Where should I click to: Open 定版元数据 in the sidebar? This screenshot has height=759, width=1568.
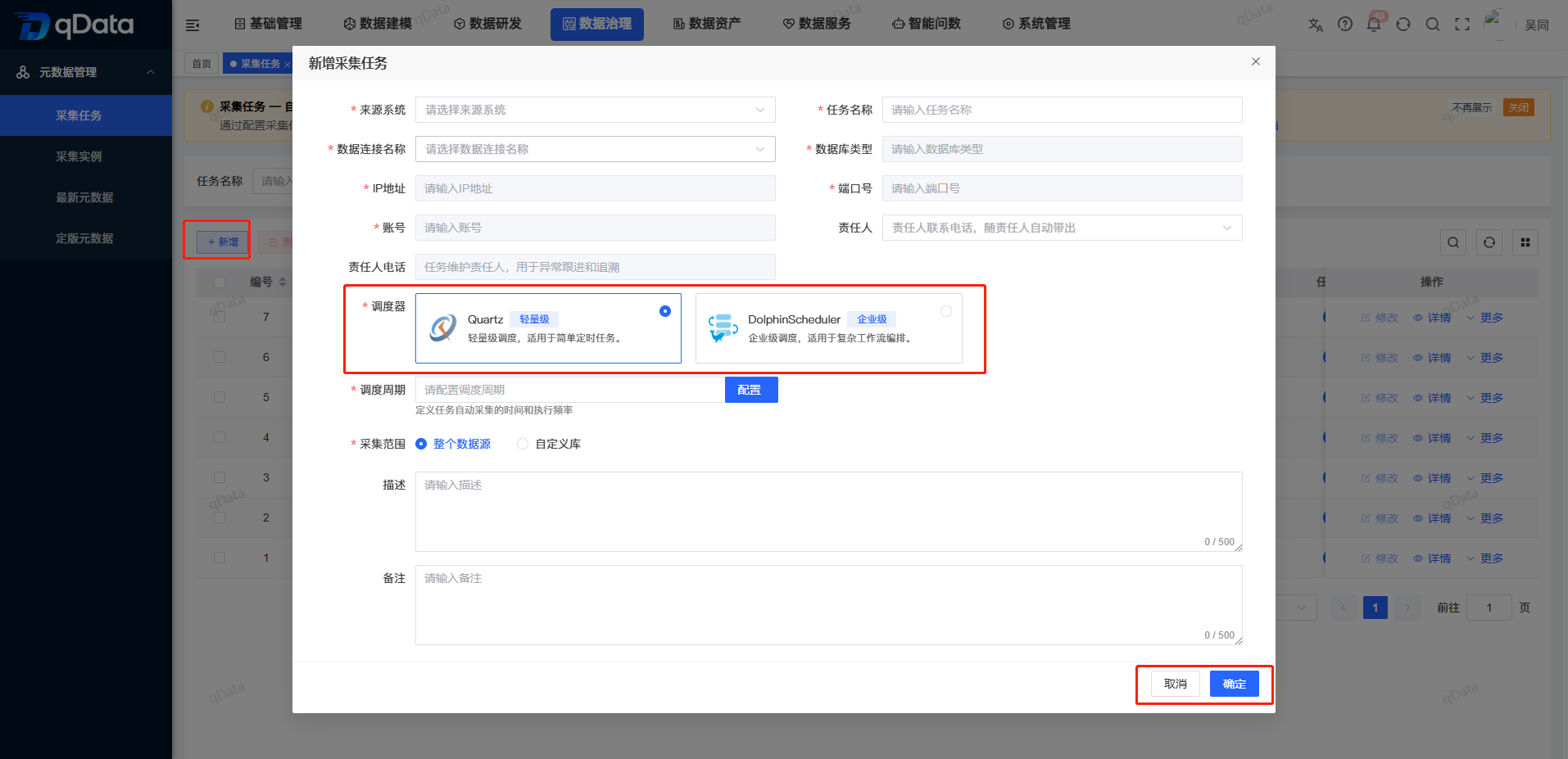point(86,238)
